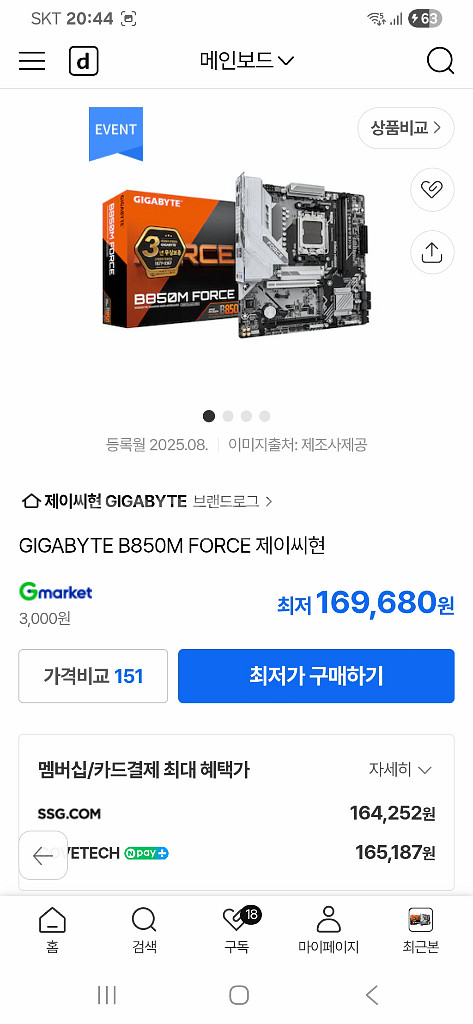Select the fourth image carousel dot

265,416
